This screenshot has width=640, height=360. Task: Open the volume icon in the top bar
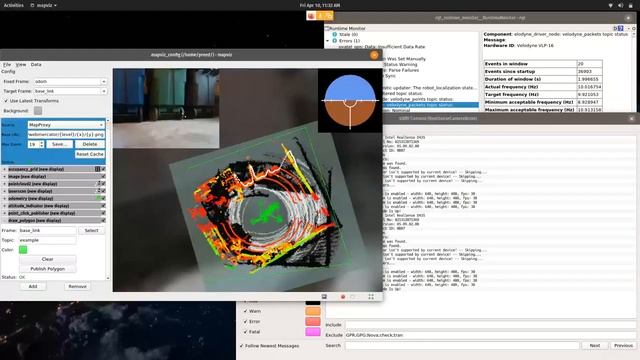click(x=620, y=5)
